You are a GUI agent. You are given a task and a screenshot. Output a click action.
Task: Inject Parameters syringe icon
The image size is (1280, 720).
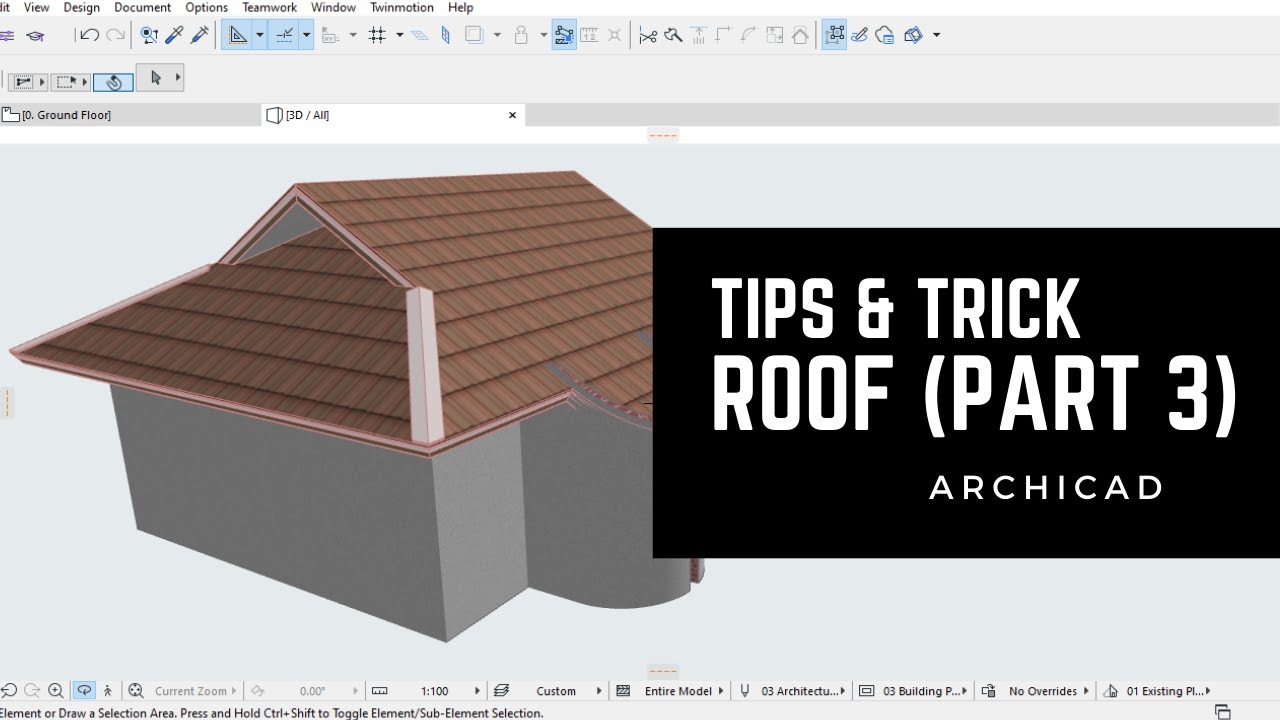pos(199,35)
